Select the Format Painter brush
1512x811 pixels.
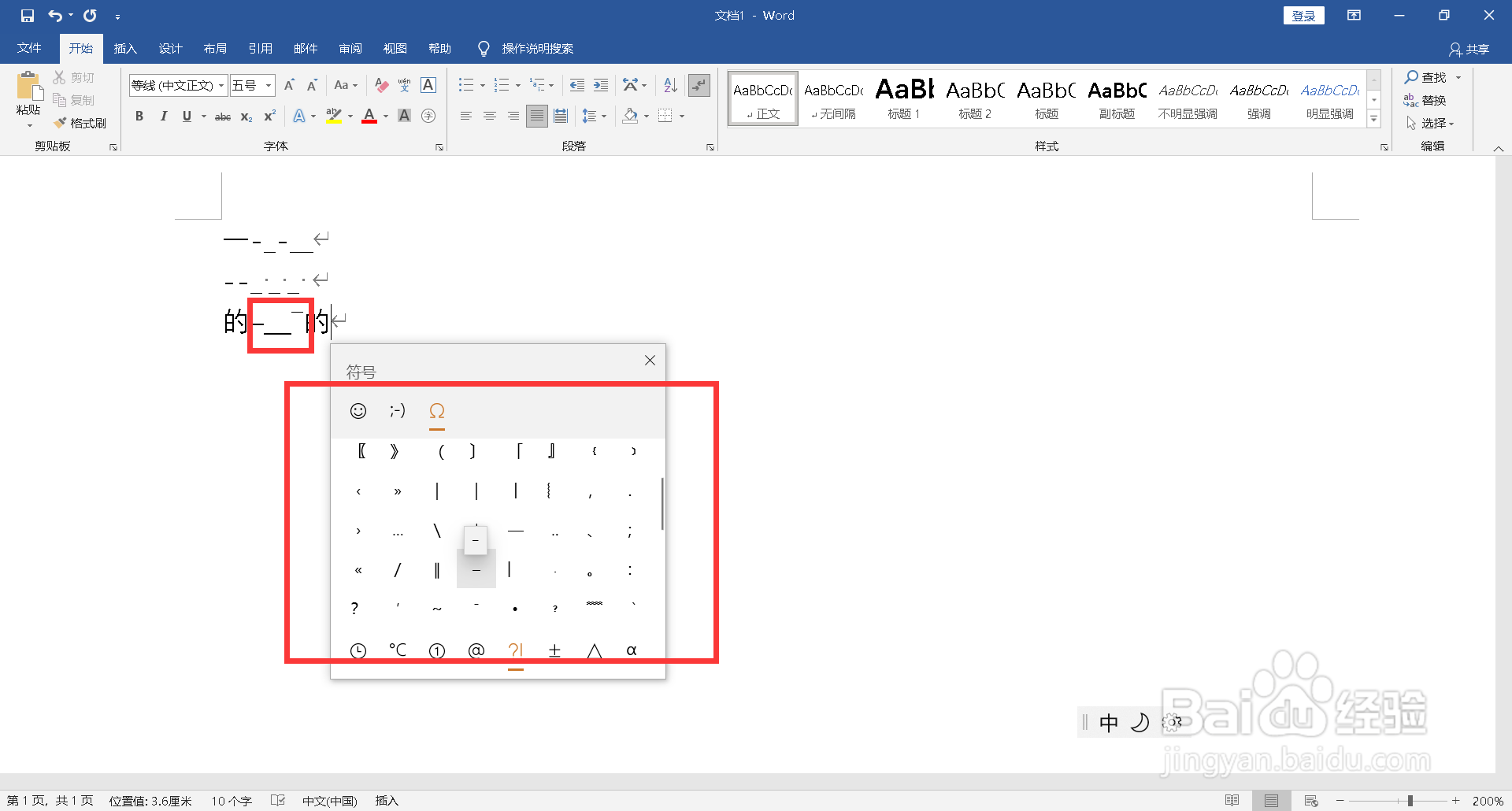60,123
